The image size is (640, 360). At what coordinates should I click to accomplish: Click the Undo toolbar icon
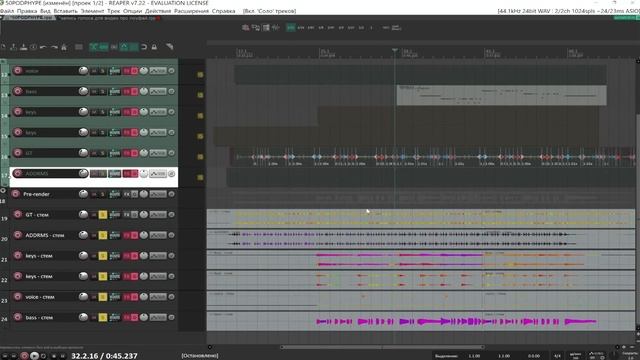43,47
